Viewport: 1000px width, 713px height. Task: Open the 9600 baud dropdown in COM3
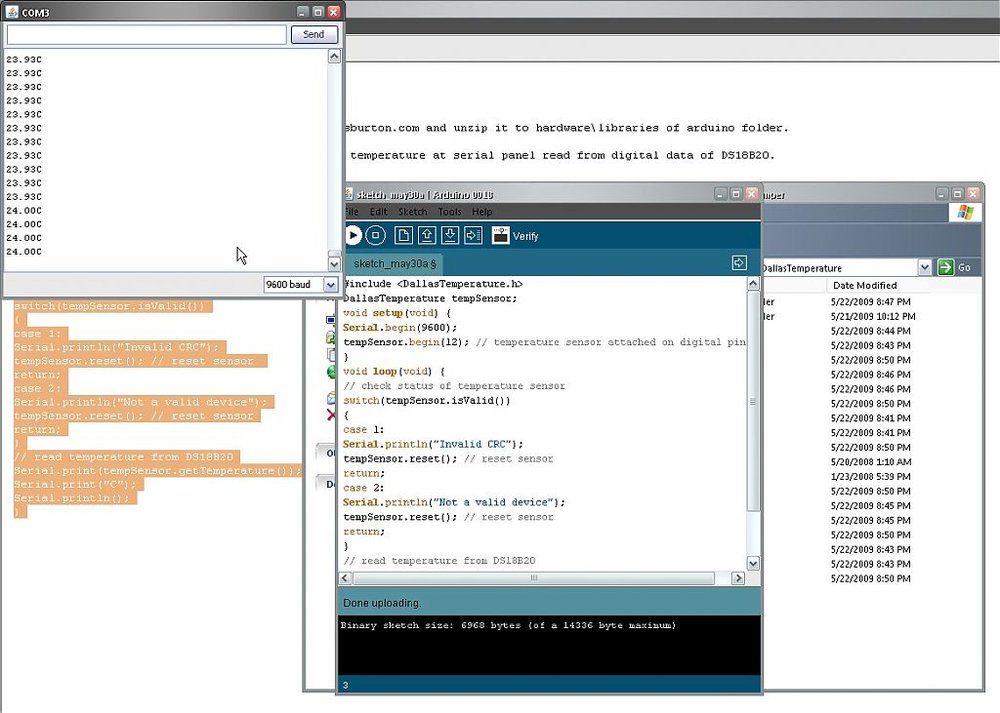[330, 284]
